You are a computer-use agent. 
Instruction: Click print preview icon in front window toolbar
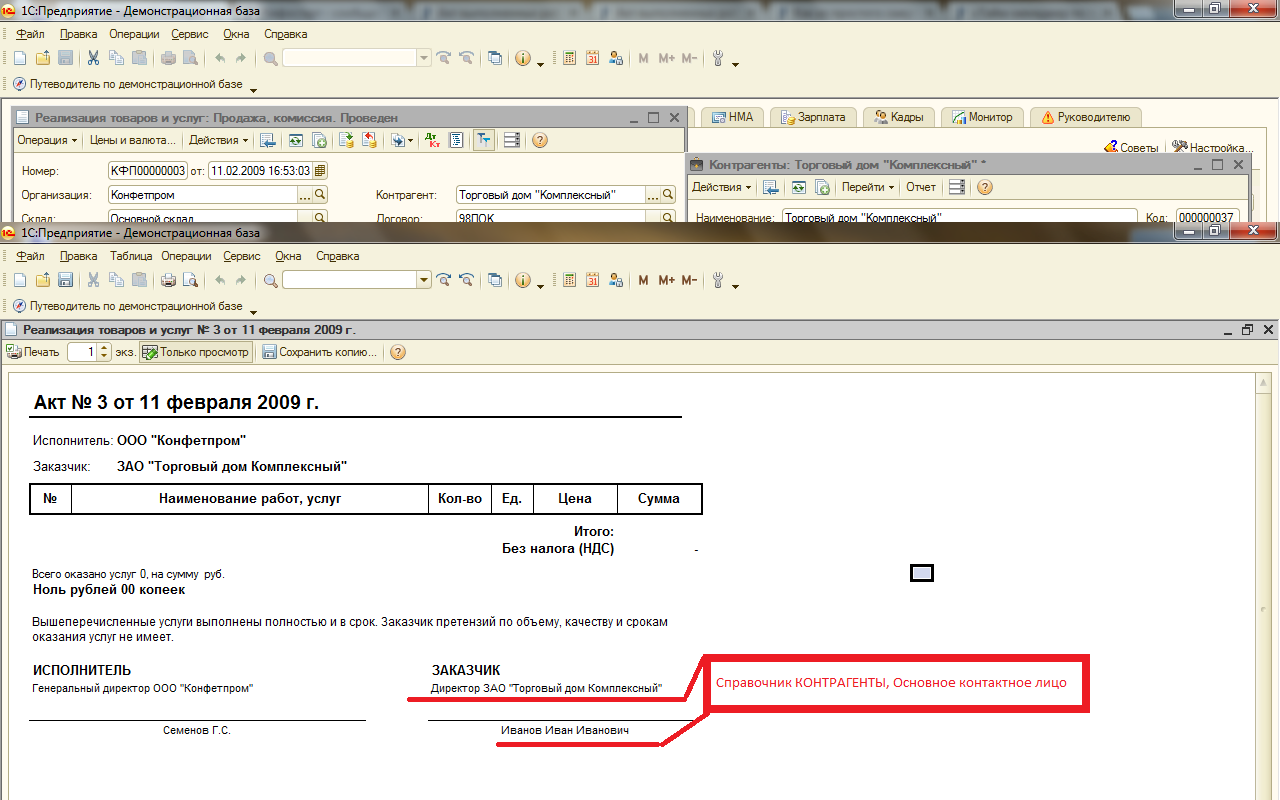[x=190, y=280]
